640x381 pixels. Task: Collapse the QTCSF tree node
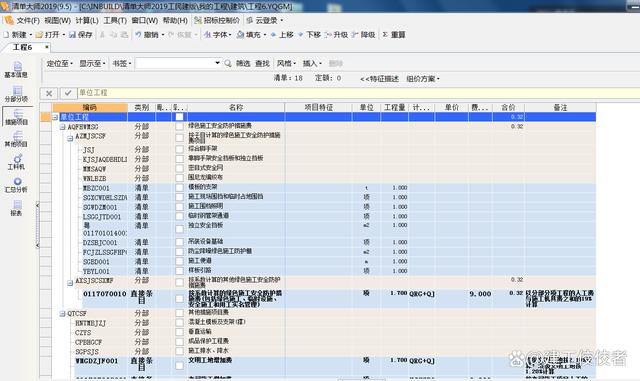tap(62, 314)
